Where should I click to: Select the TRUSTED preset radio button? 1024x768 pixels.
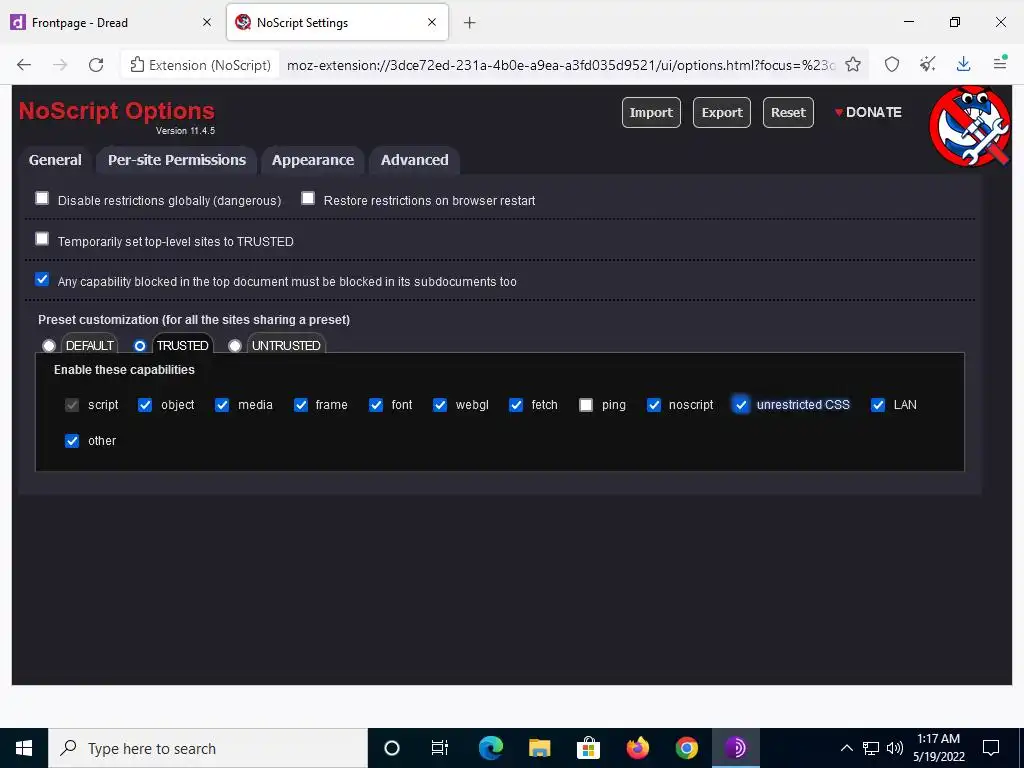point(140,345)
